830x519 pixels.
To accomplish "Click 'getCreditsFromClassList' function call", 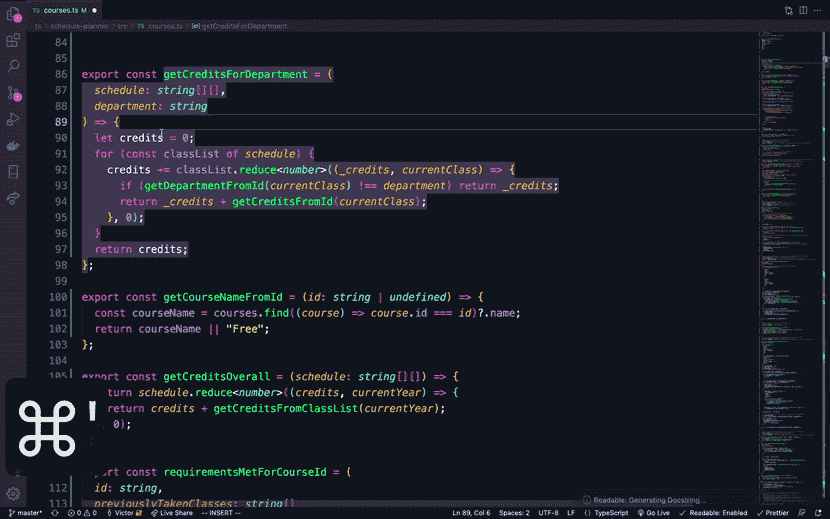I will [x=286, y=408].
